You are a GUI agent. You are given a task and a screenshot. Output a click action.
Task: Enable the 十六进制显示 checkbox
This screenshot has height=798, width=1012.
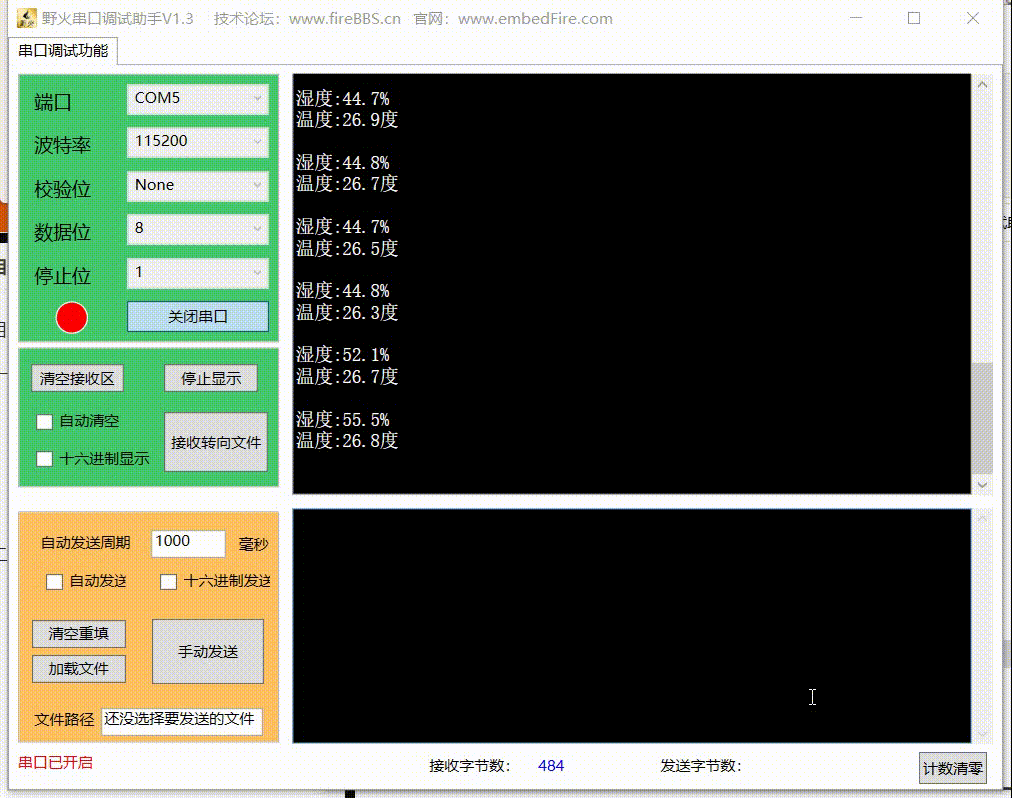click(x=45, y=459)
